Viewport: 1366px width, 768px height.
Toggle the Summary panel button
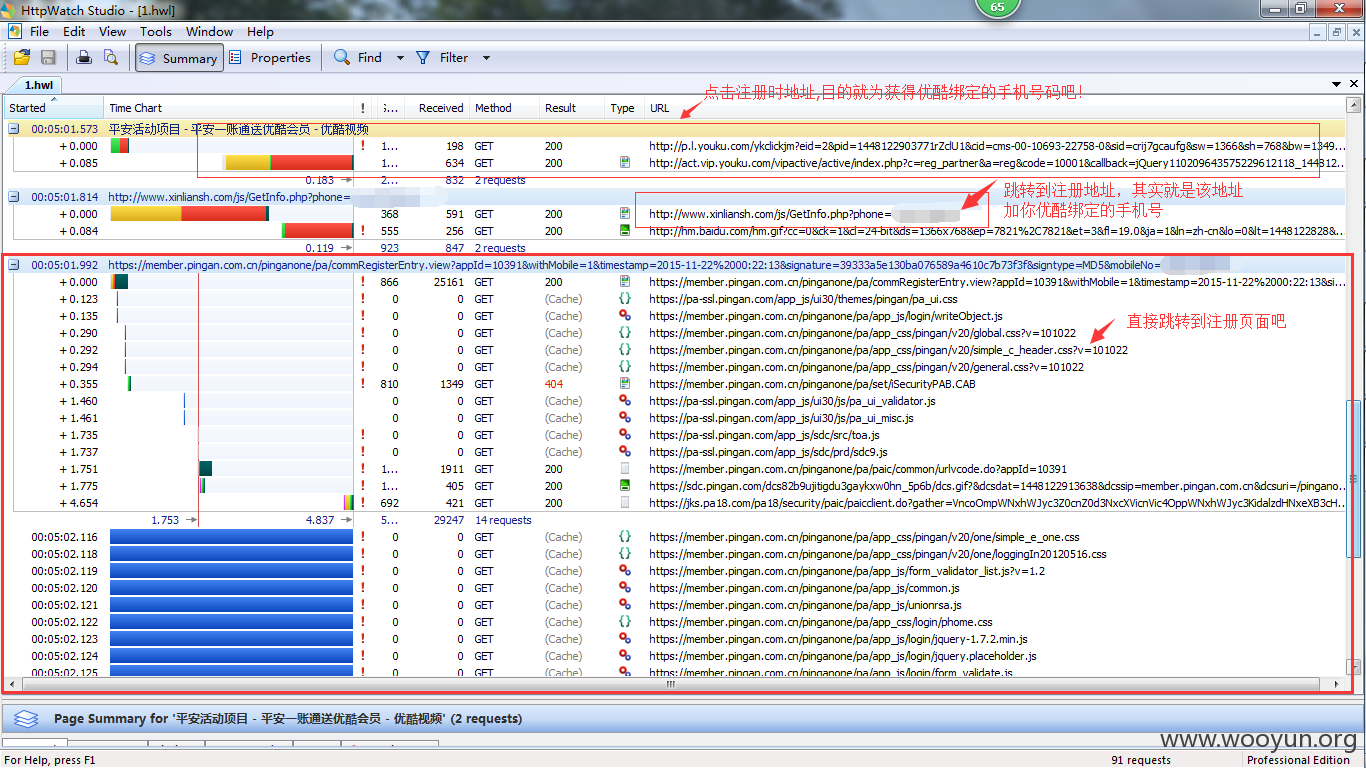177,58
